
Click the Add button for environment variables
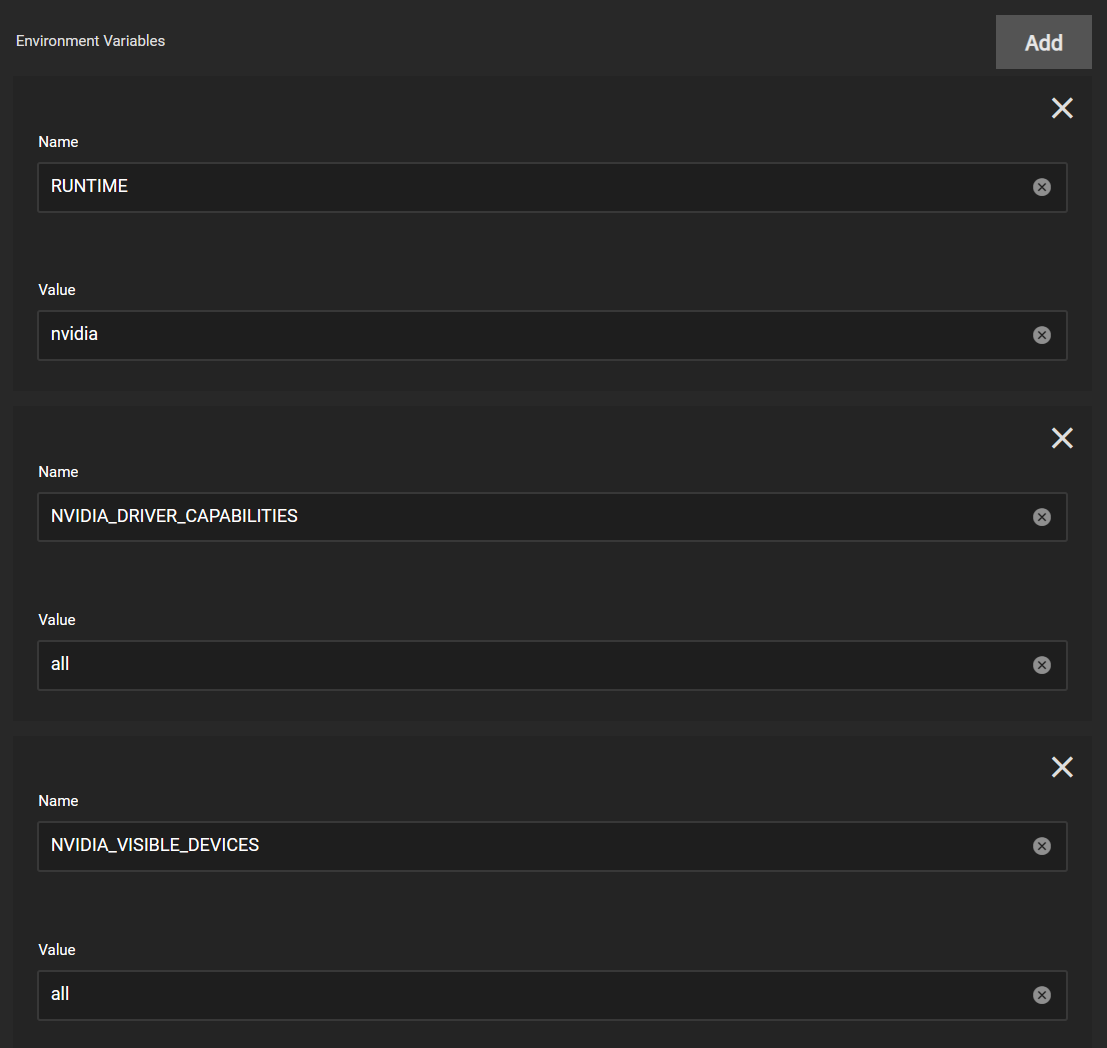point(1043,42)
